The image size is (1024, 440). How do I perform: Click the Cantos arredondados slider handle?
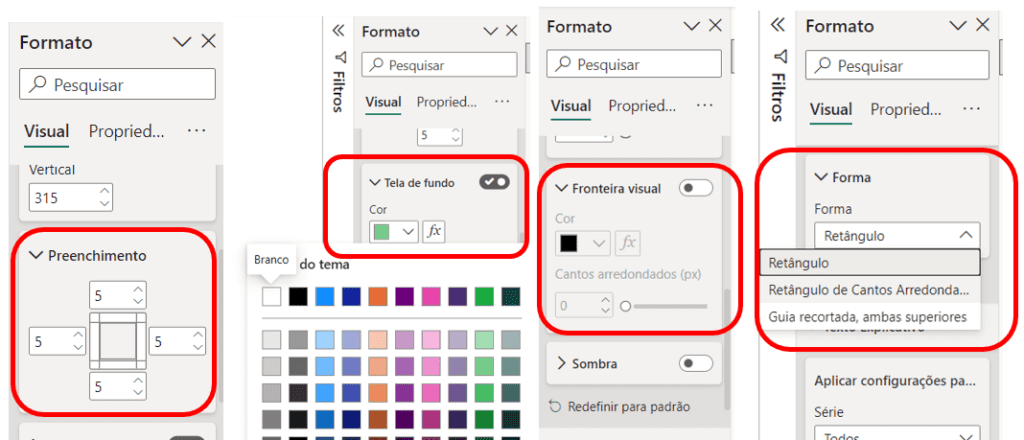tap(626, 306)
